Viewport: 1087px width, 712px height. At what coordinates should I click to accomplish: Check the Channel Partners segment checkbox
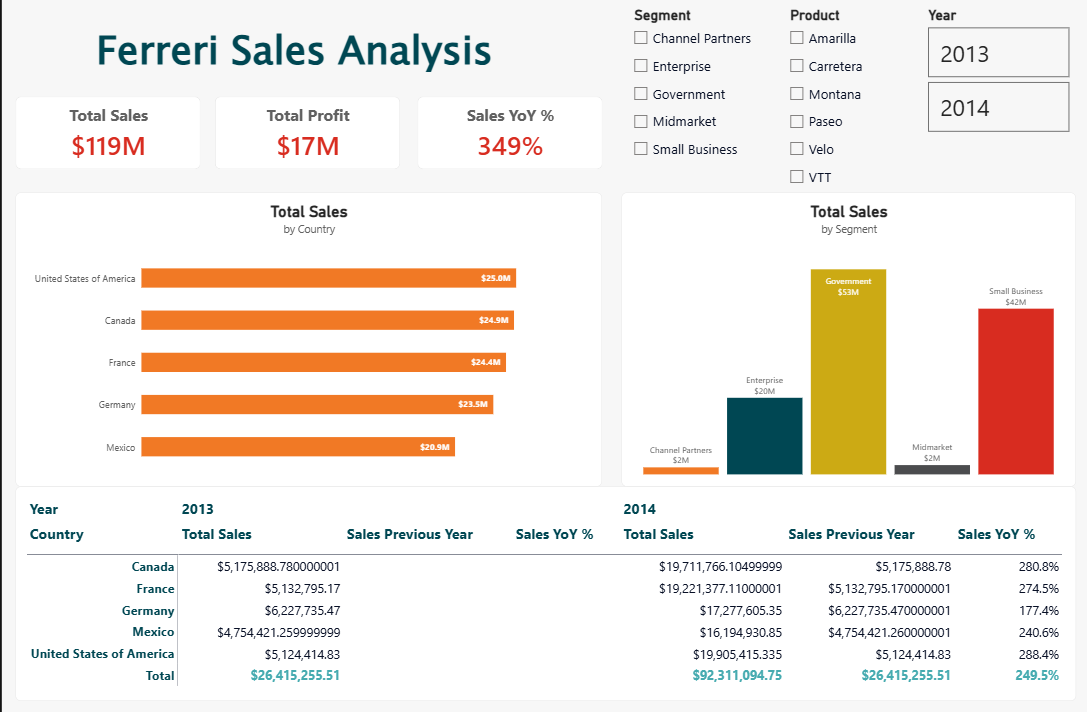click(x=641, y=38)
